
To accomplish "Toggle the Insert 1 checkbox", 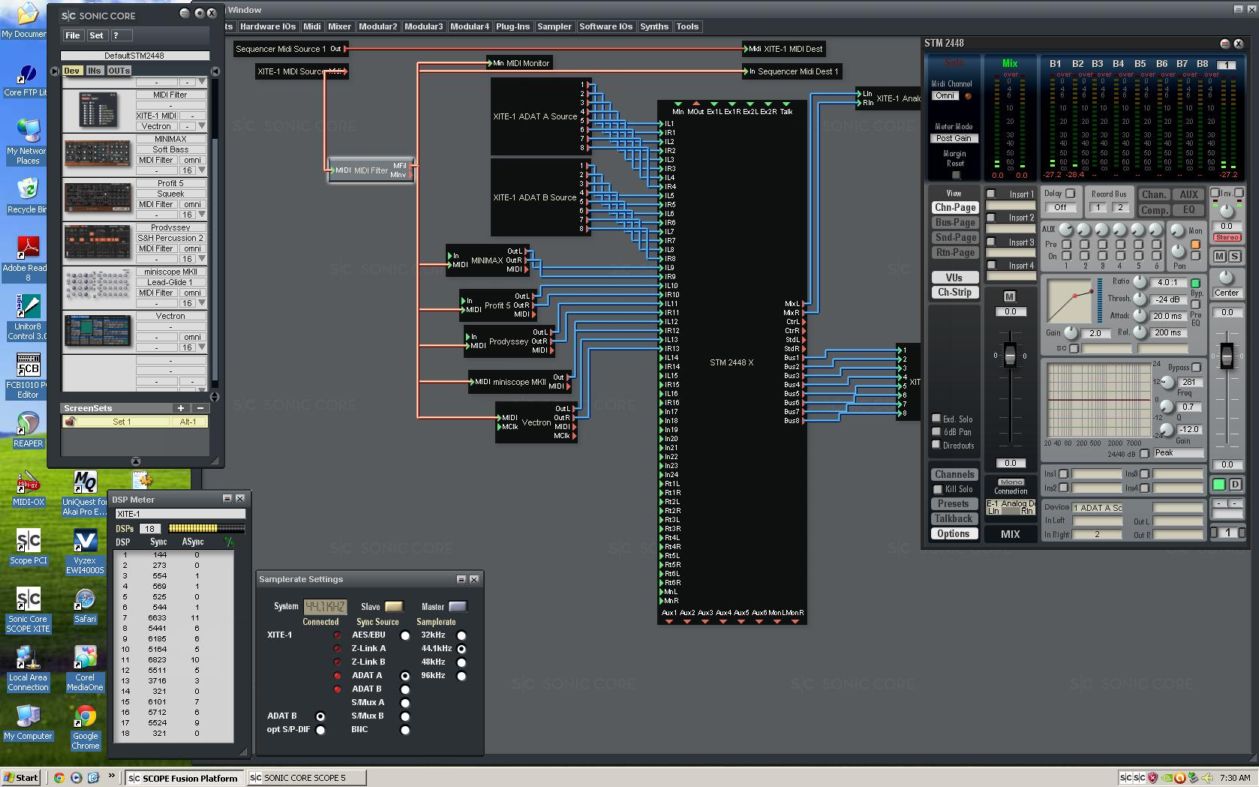I will [991, 194].
